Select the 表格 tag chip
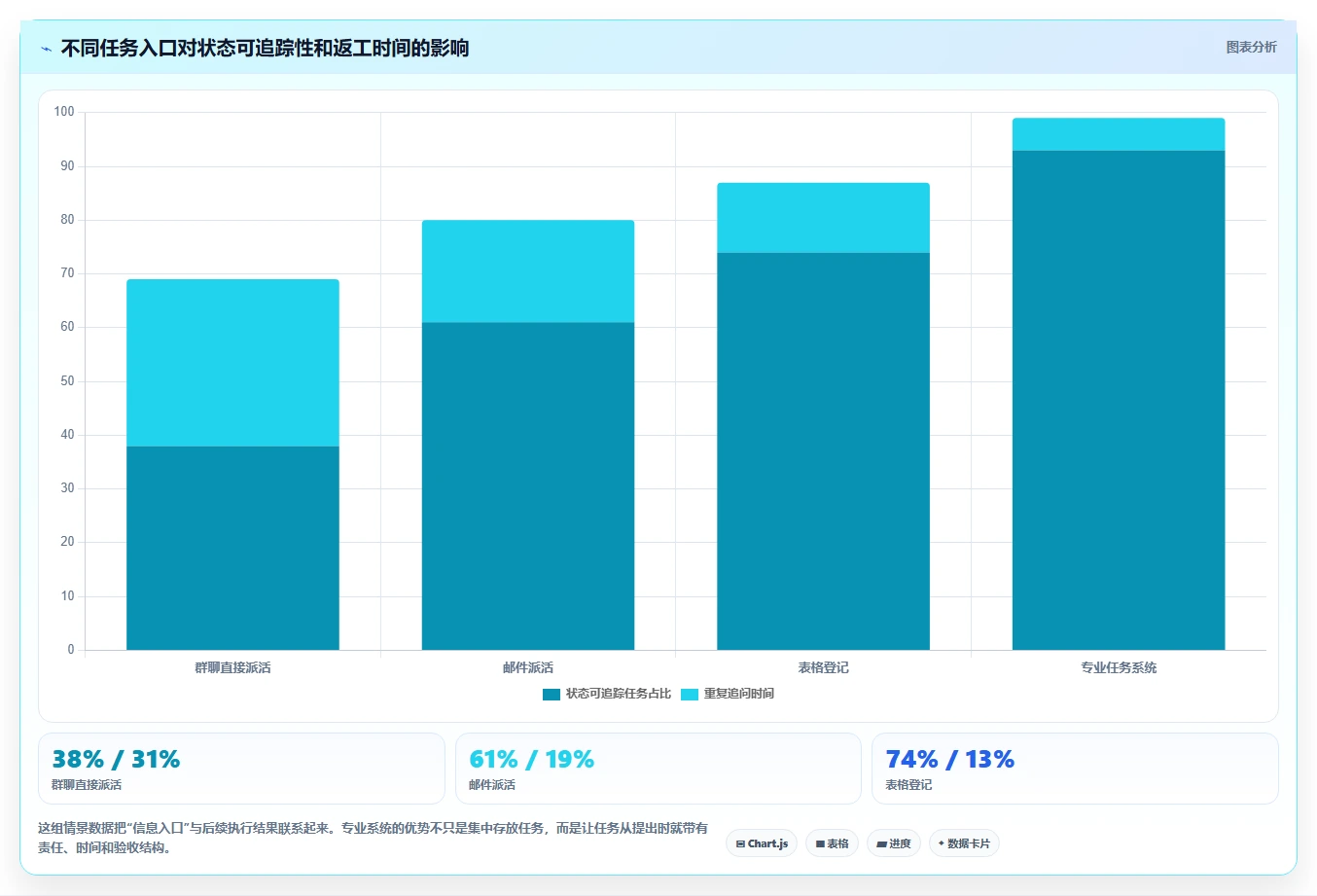 832,843
